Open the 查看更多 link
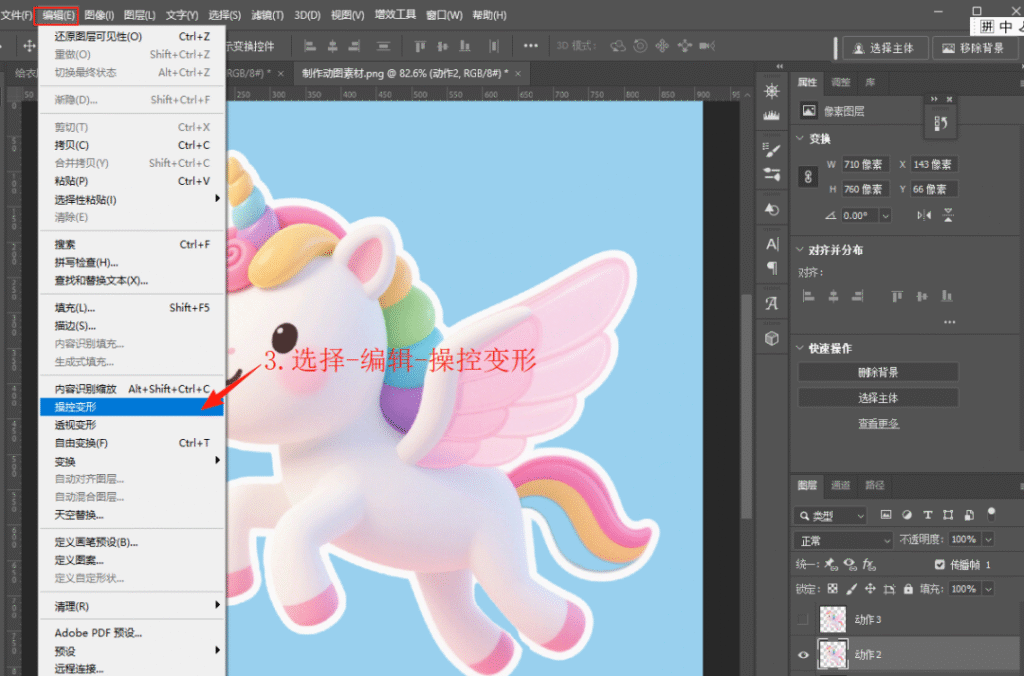 (878, 423)
